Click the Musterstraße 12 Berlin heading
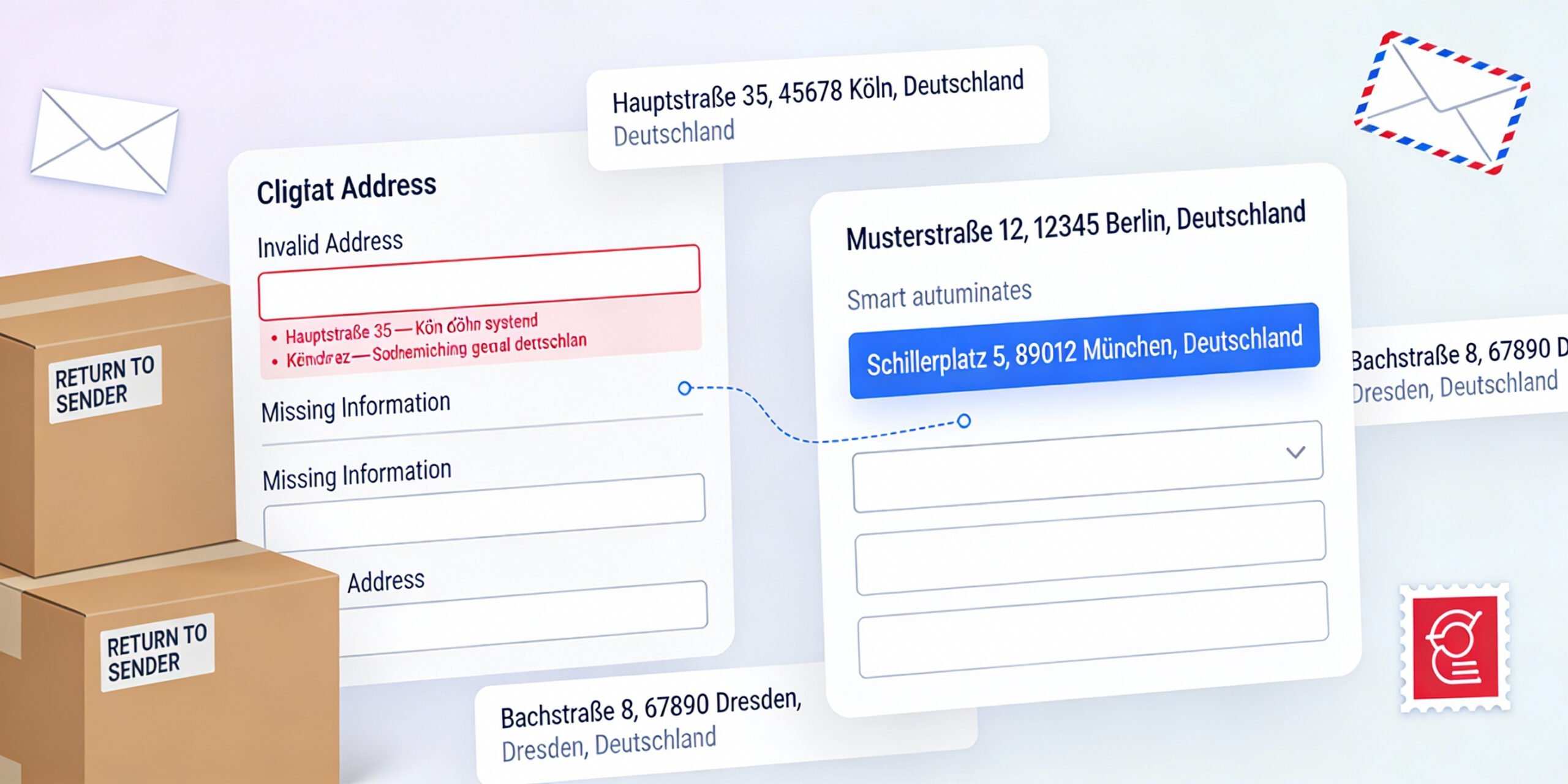Screen dimensions: 1568x784 (x=1075, y=227)
